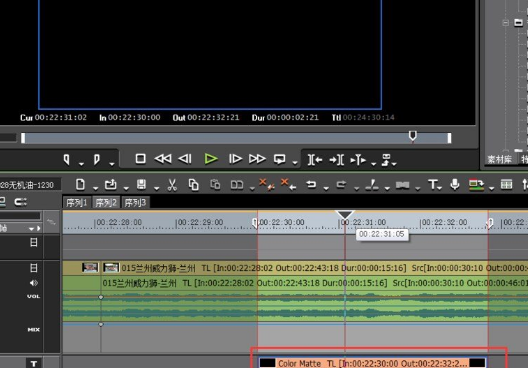This screenshot has width=528, height=368.
Task: Click the 素材库 panel tab
Action: coord(499,159)
